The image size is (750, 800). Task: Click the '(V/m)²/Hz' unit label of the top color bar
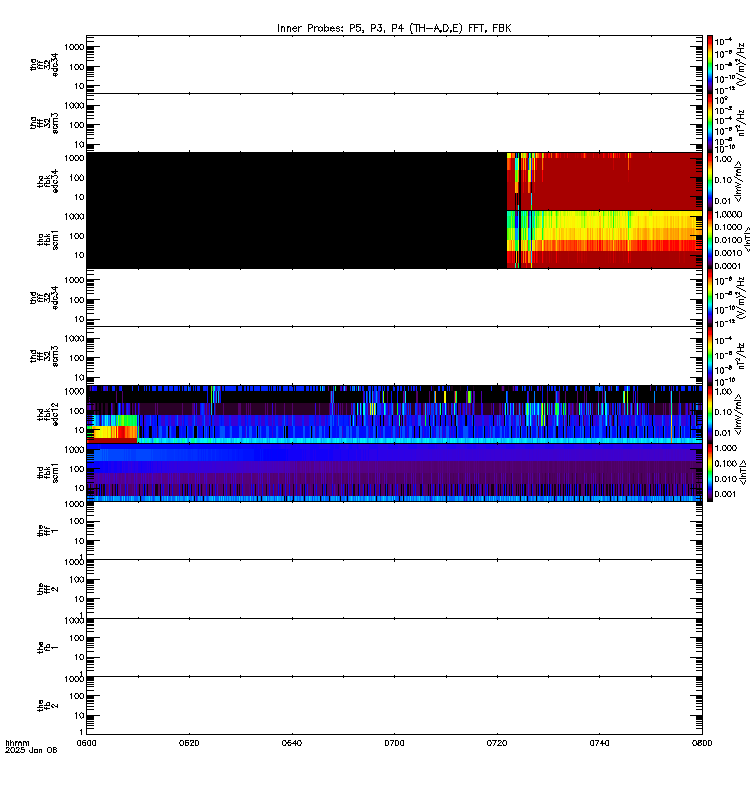(x=741, y=64)
